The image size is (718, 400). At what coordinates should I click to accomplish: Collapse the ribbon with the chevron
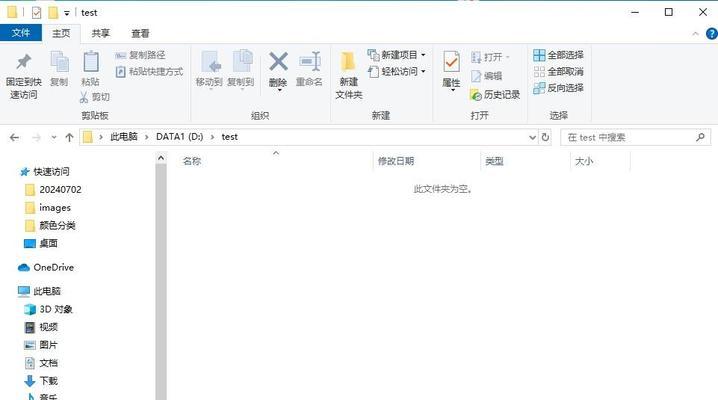pyautogui.click(x=695, y=34)
